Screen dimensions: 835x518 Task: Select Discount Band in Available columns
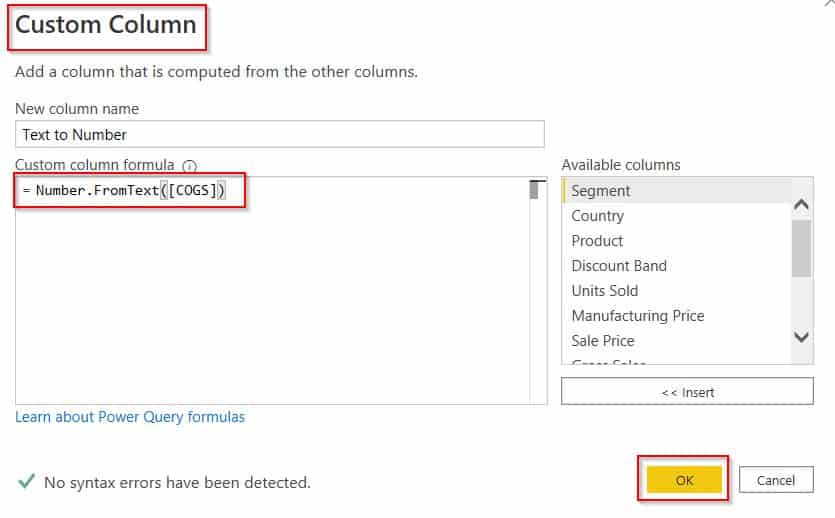pos(676,266)
